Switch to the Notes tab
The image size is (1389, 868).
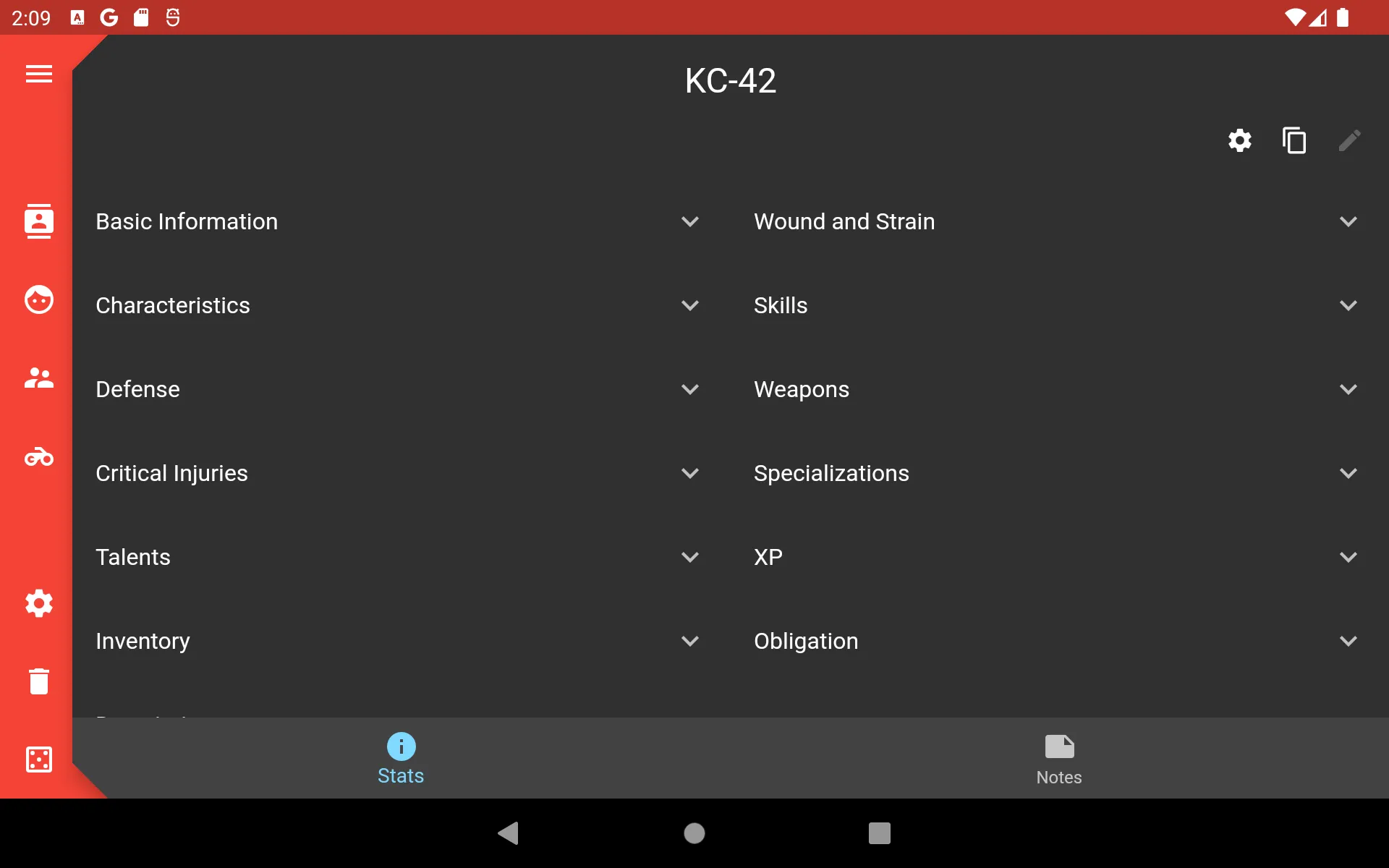1058,758
